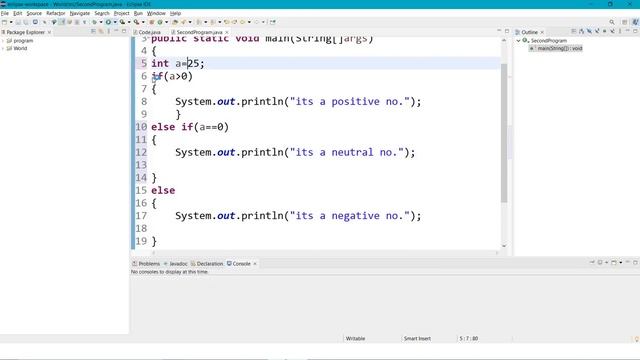The height and width of the screenshot is (360, 640).
Task: Open the Search menu
Action: (102, 13)
